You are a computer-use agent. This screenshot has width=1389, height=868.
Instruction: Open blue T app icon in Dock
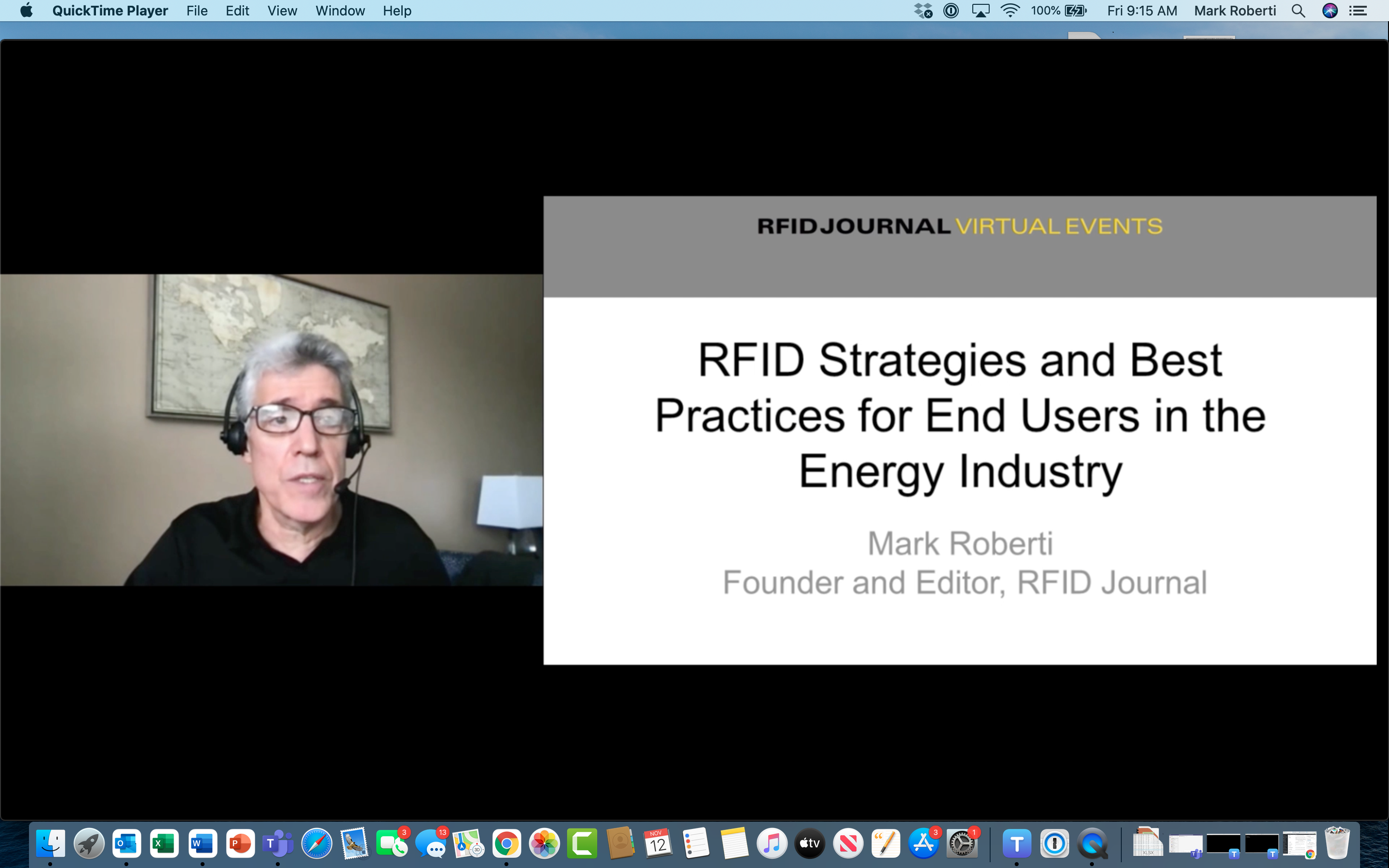[1017, 843]
